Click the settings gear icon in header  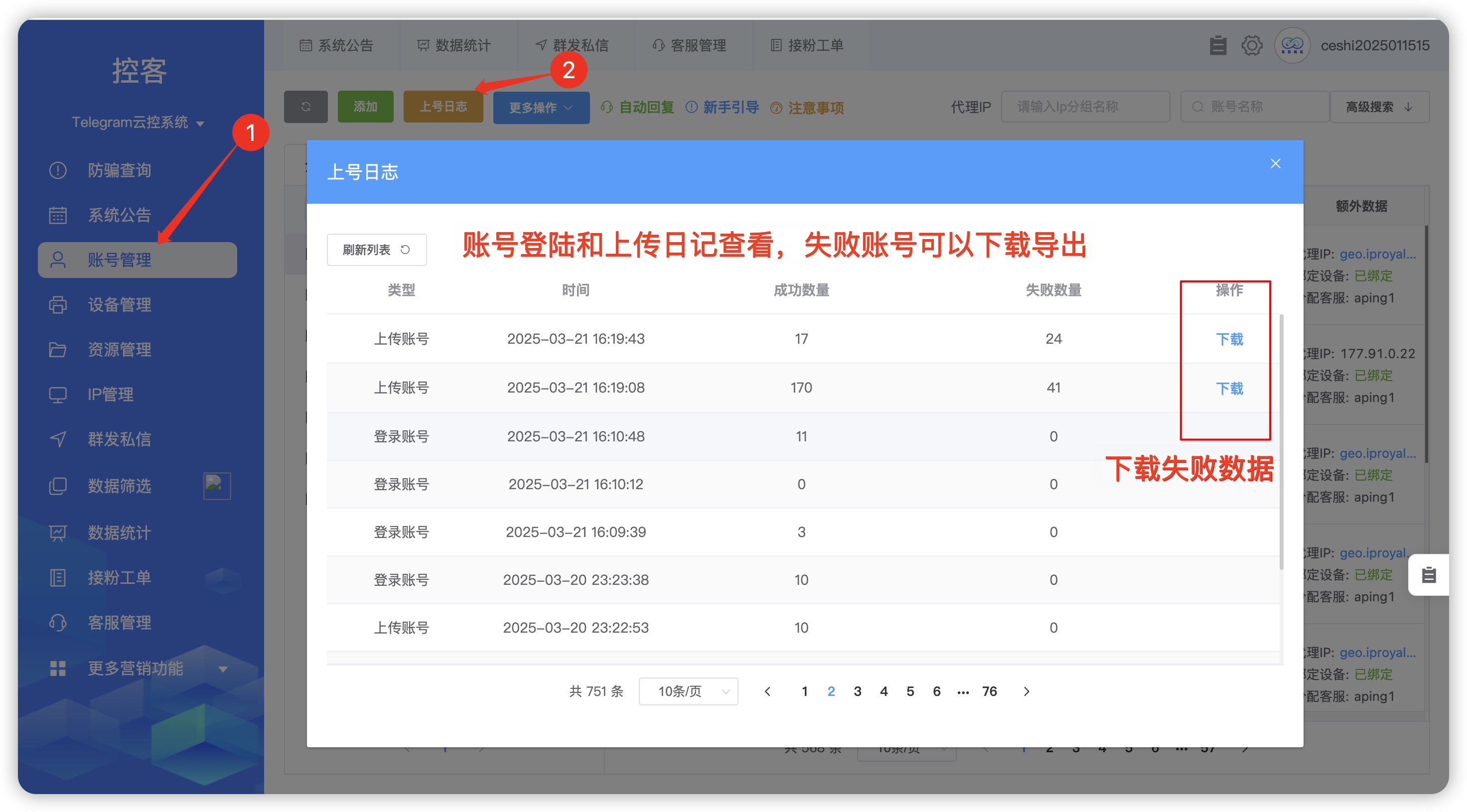(x=1251, y=45)
